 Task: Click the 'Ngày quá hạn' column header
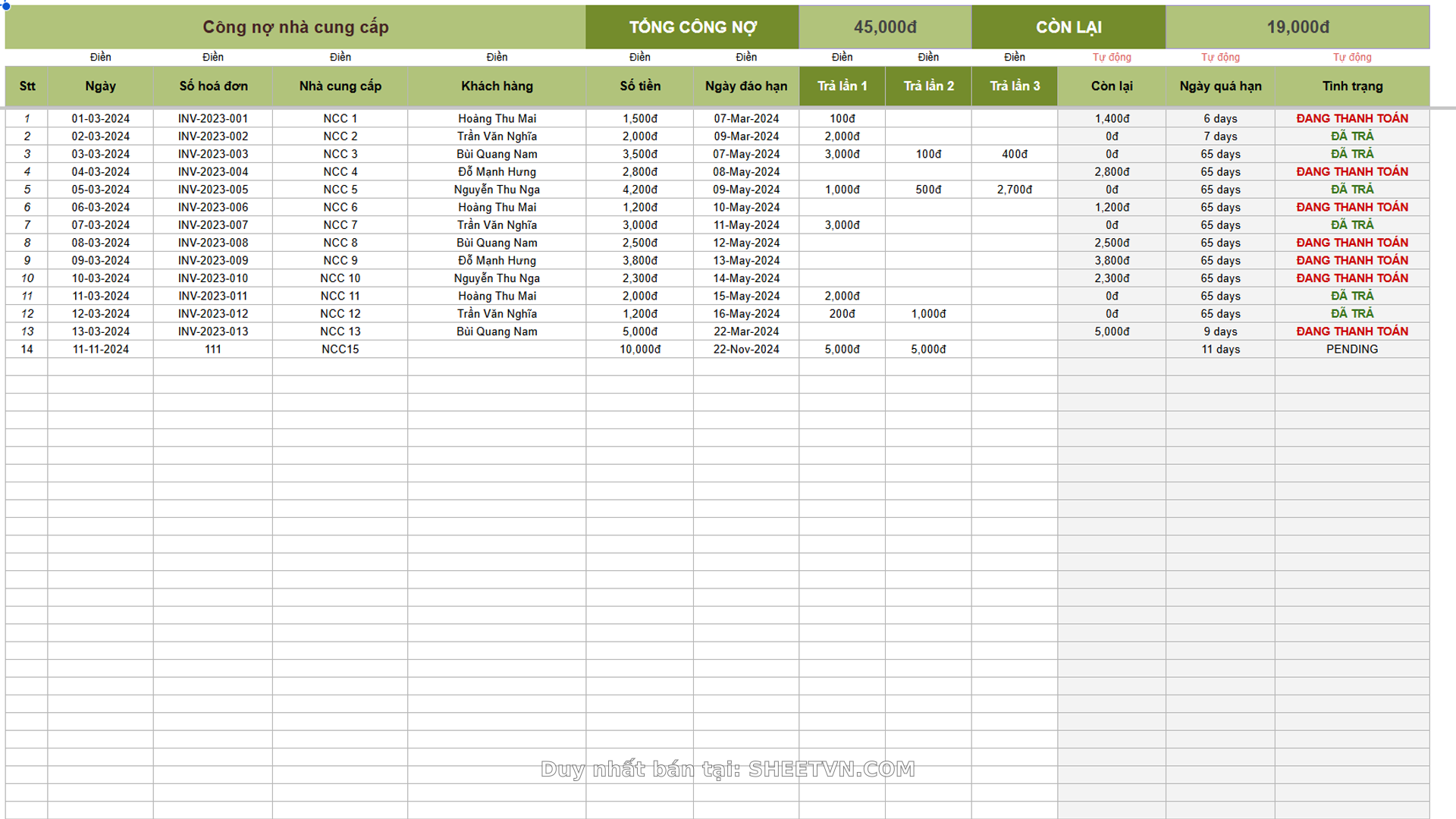point(1220,86)
